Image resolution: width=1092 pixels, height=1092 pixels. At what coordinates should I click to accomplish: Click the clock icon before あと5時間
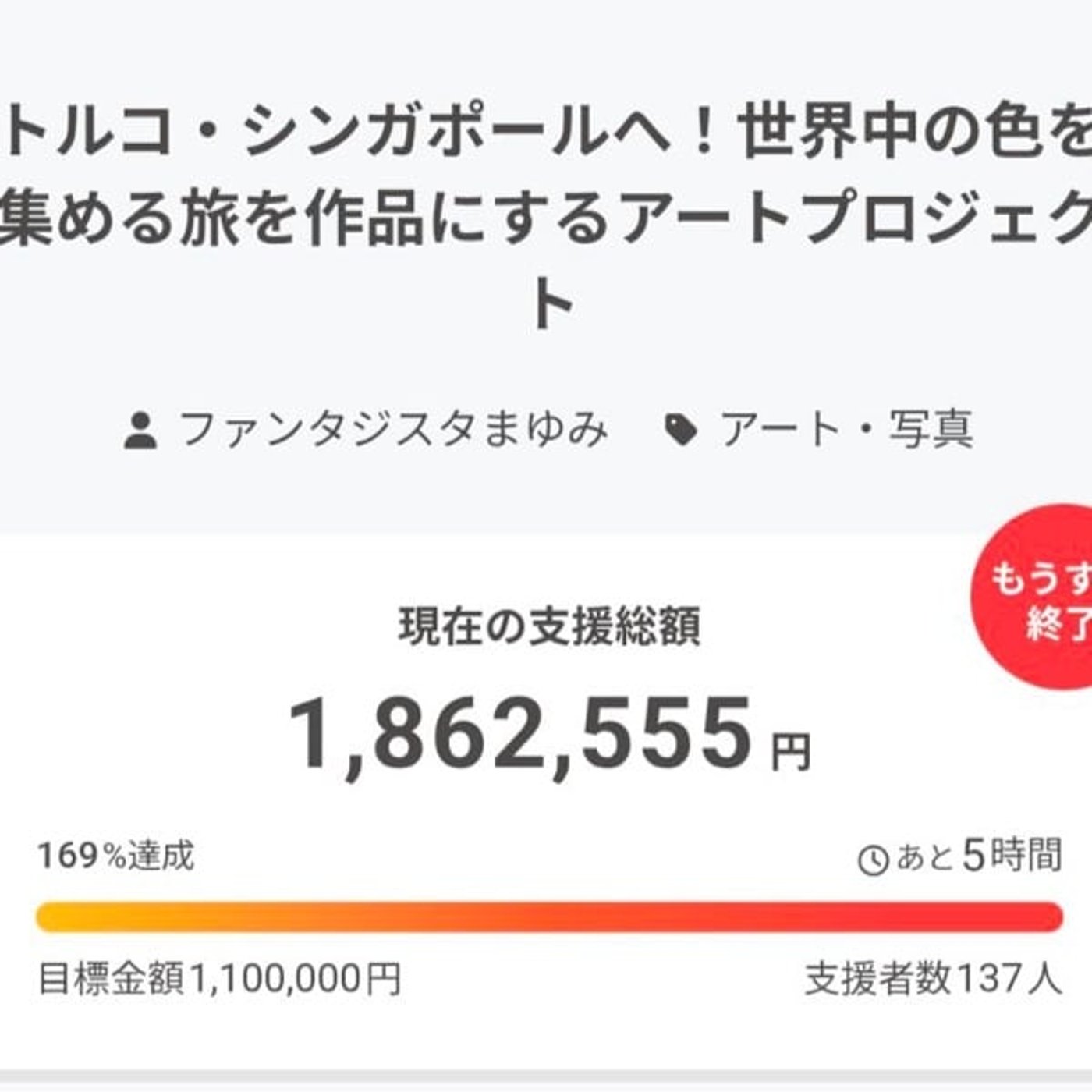[x=873, y=860]
